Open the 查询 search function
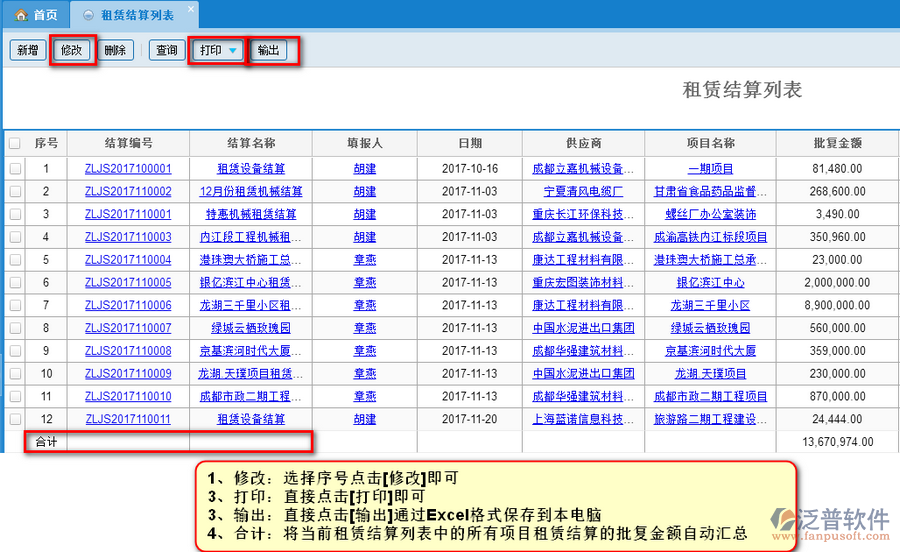The height and width of the screenshot is (552, 900). click(166, 50)
